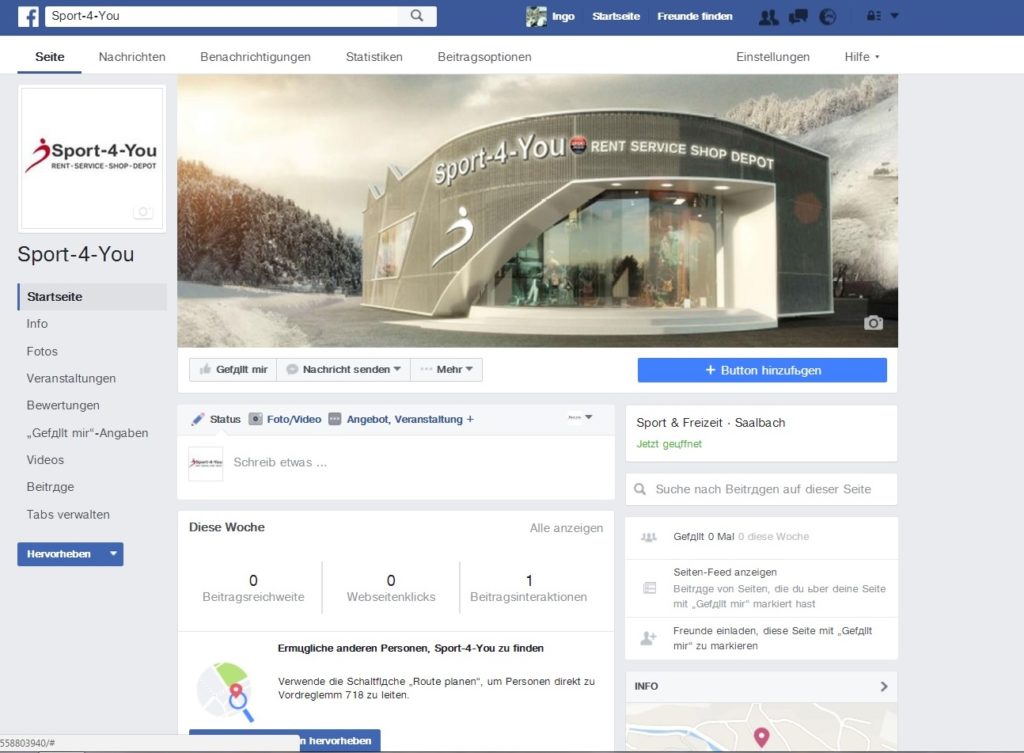Image resolution: width=1024 pixels, height=753 pixels.
Task: Click Beitragsinteraktionen statistic
Action: pyautogui.click(x=528, y=588)
